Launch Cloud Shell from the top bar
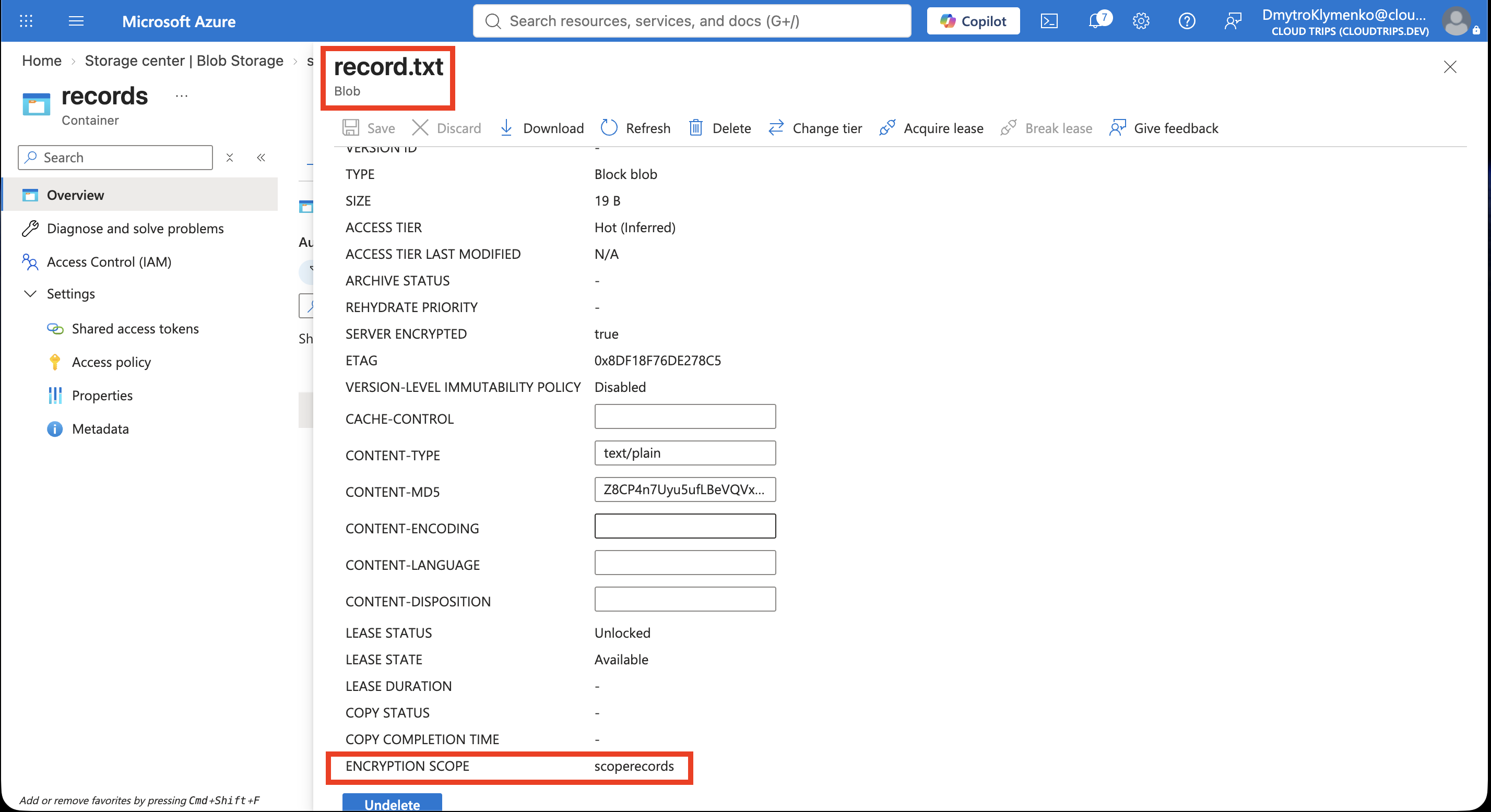The height and width of the screenshot is (812, 1491). tap(1049, 21)
